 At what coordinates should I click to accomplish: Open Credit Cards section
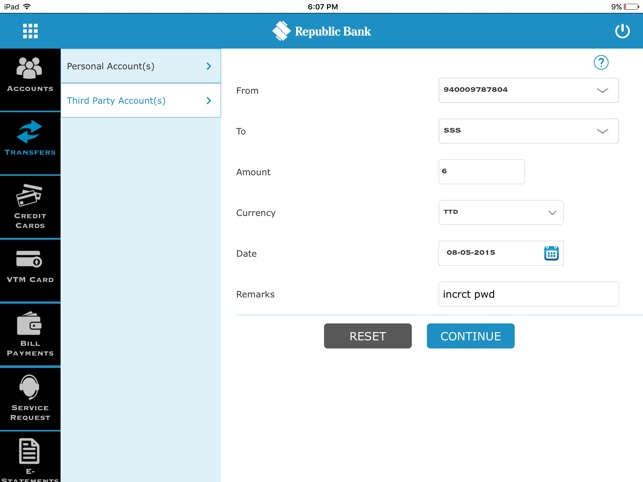tap(30, 207)
